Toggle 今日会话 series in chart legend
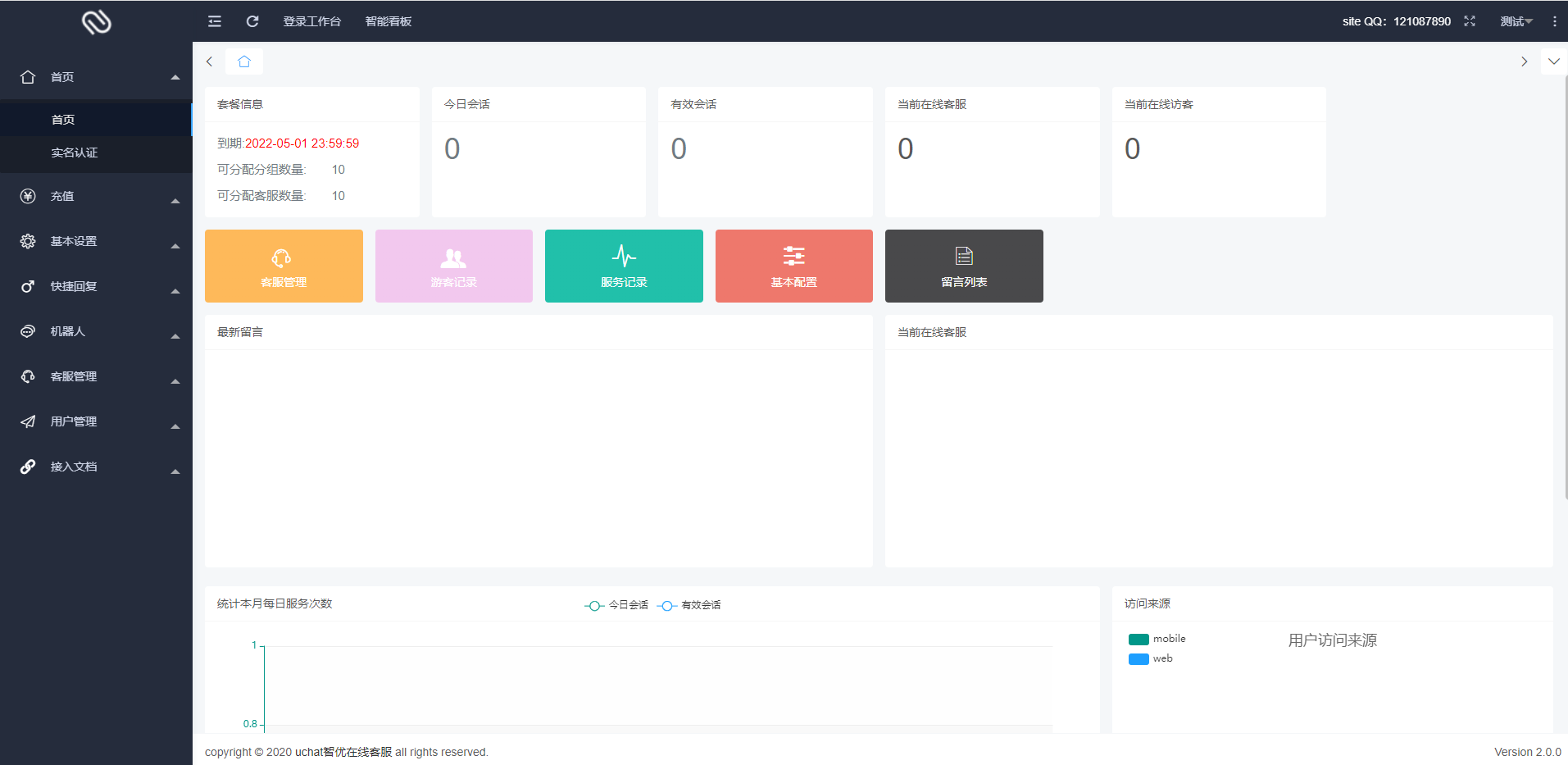Image resolution: width=1568 pixels, height=765 pixels. click(617, 605)
